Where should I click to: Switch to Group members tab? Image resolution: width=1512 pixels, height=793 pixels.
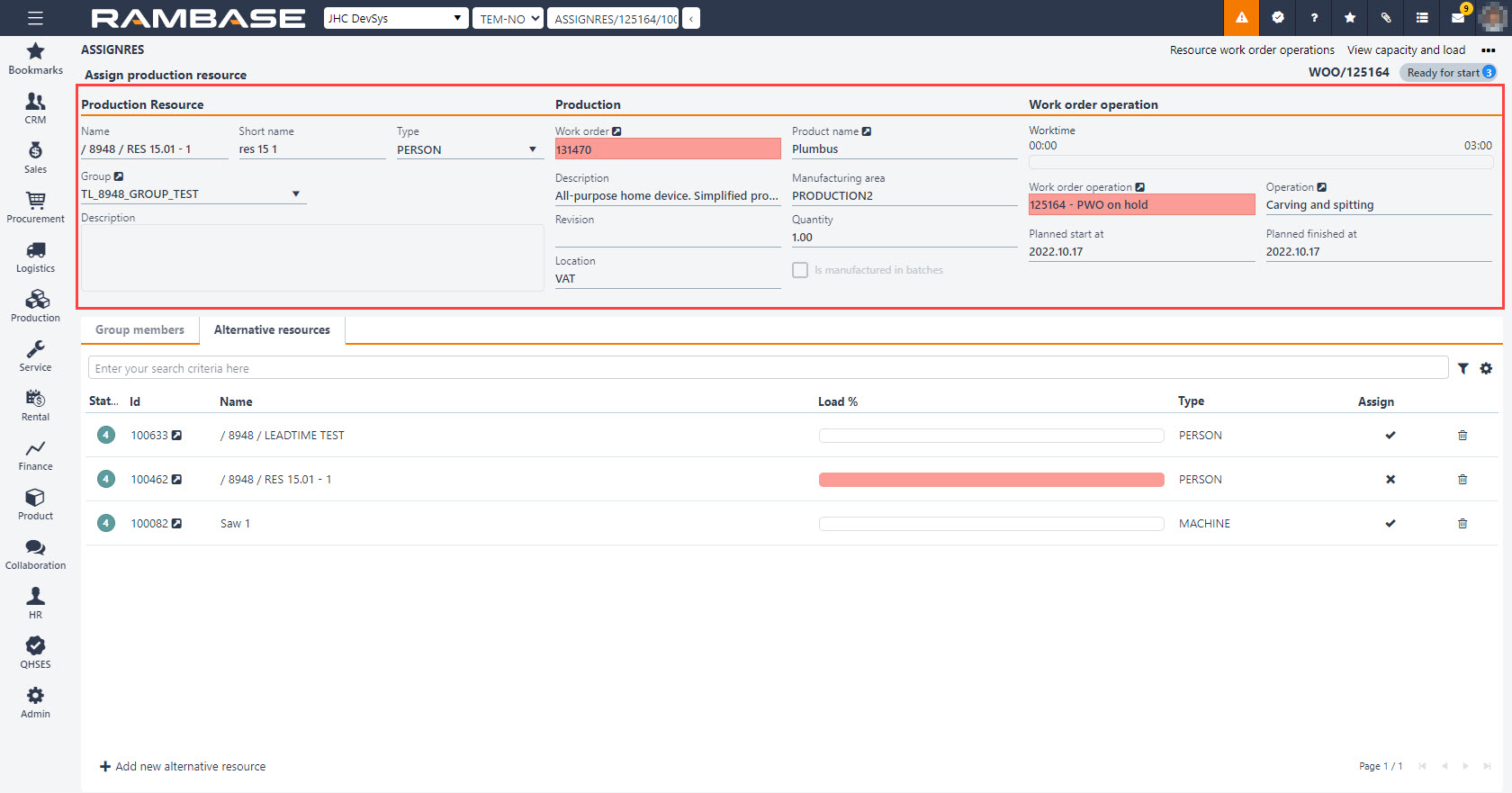coord(139,330)
